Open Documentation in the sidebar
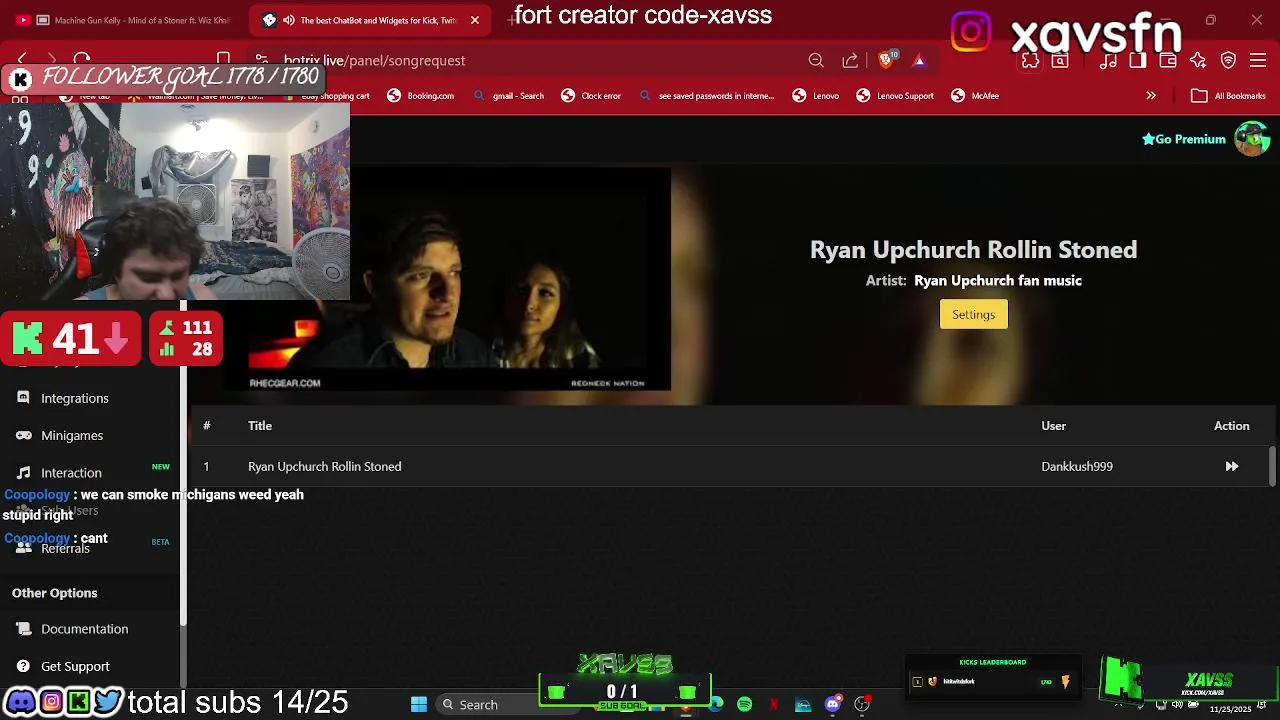Screen dimensions: 1280x720 (85, 629)
